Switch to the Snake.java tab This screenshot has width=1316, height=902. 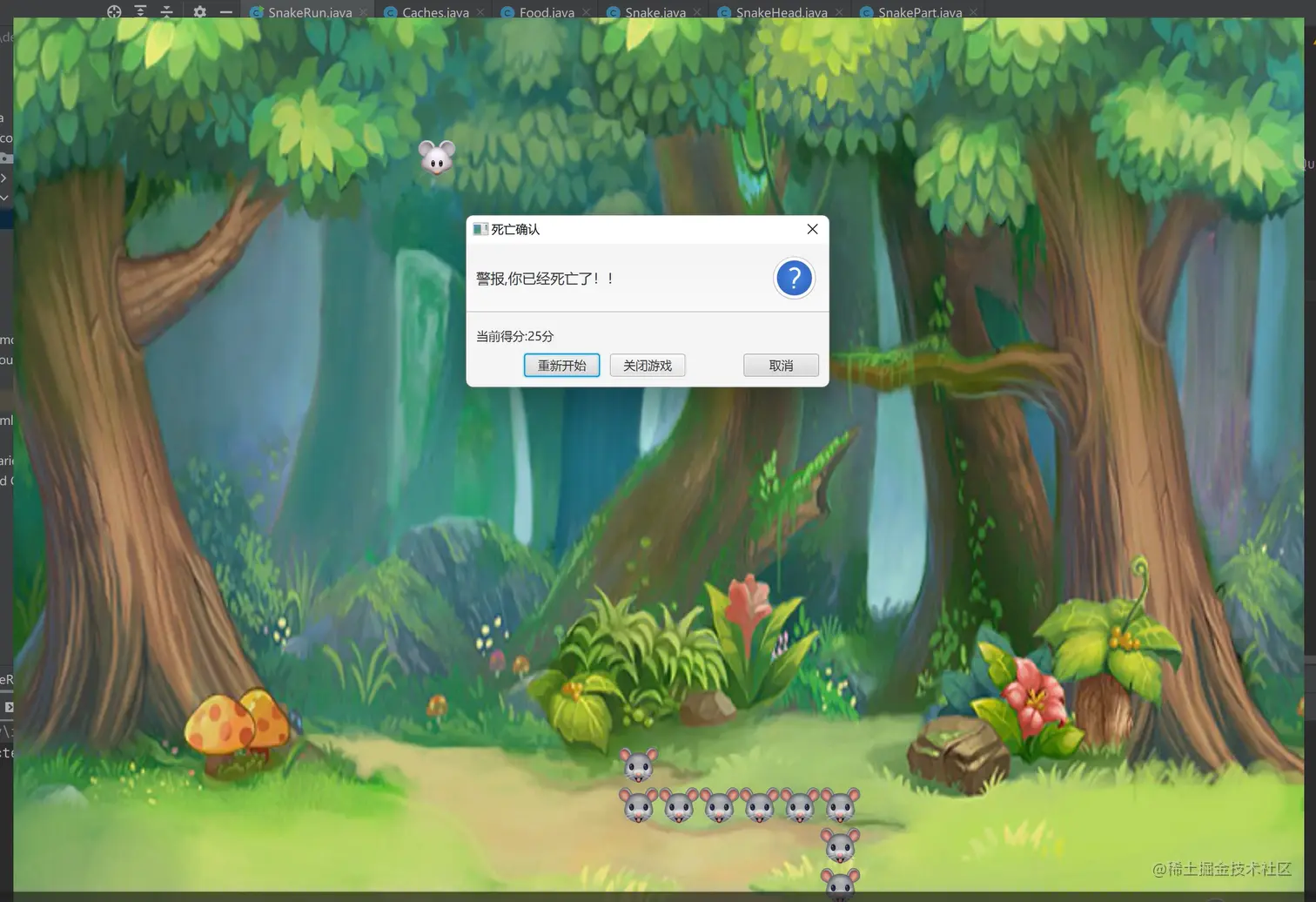point(655,12)
